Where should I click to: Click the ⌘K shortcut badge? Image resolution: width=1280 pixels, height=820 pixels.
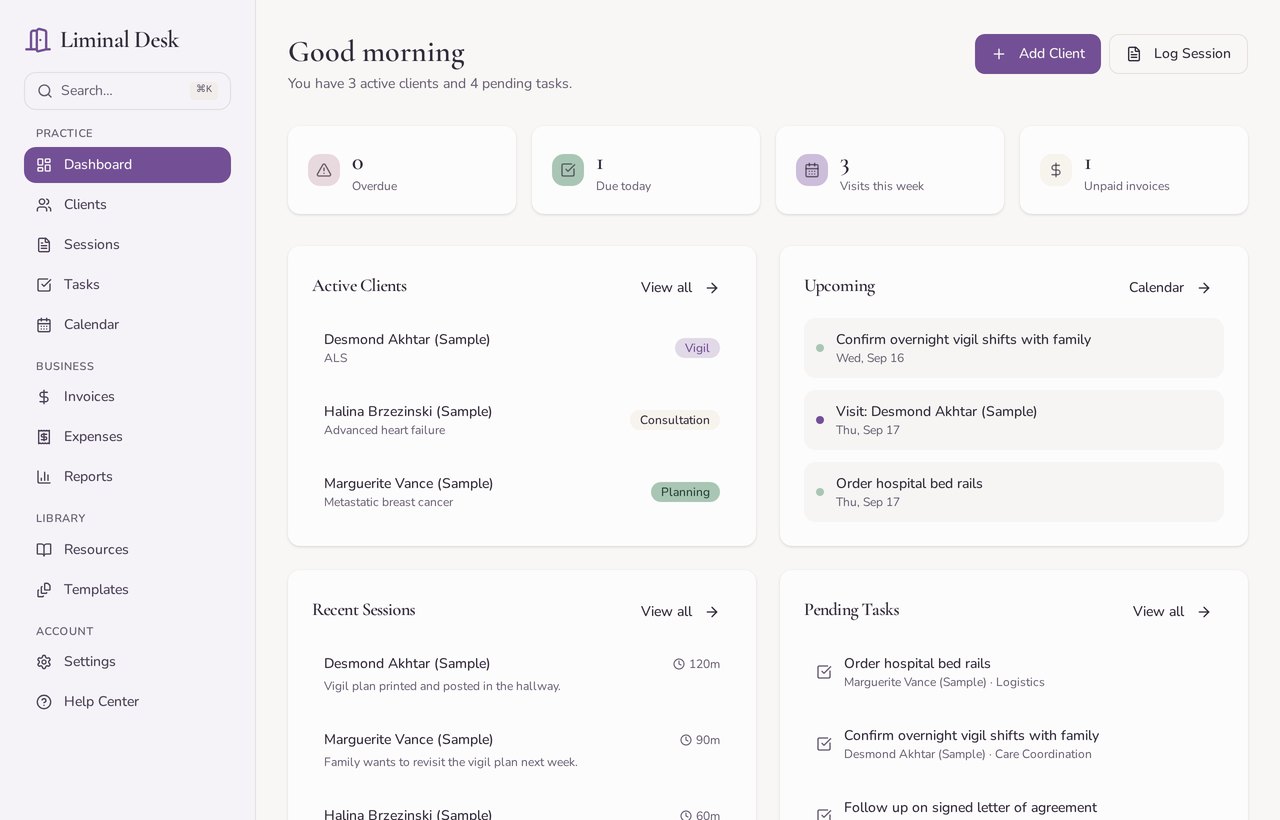click(x=204, y=90)
